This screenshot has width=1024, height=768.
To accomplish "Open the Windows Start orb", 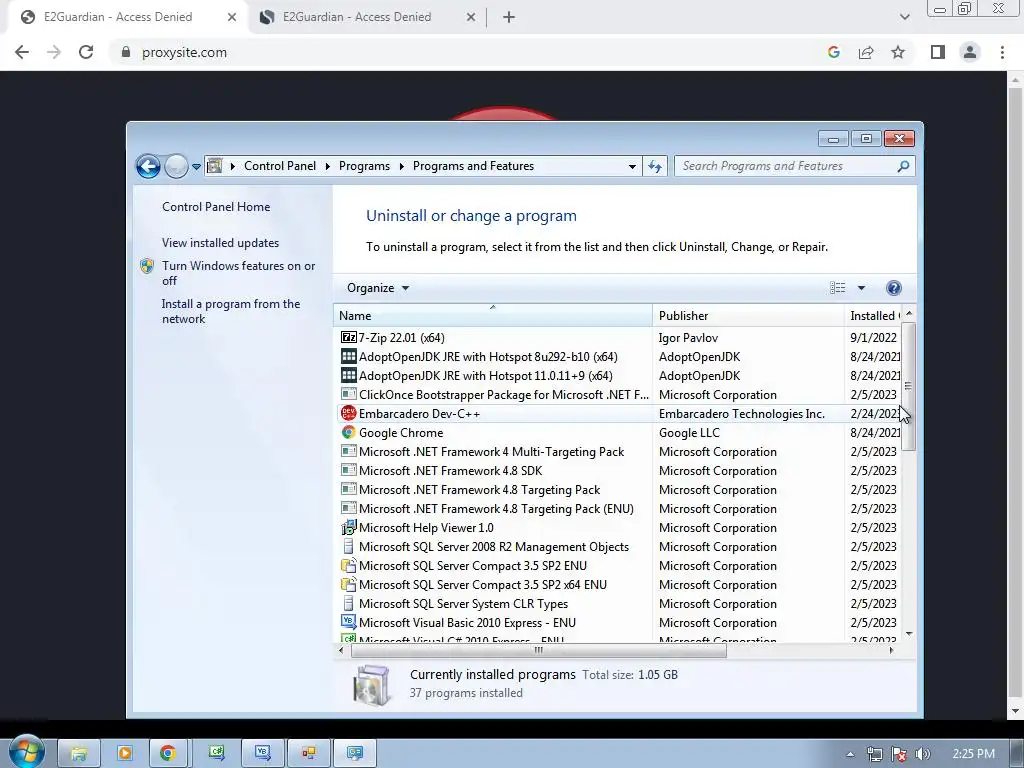I will click(x=26, y=751).
